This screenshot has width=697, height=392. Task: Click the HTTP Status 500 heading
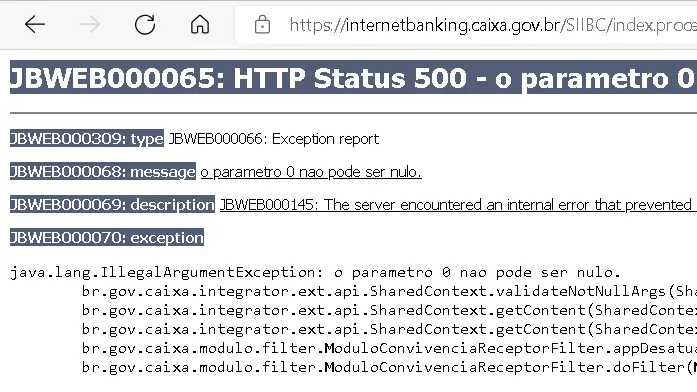[353, 77]
